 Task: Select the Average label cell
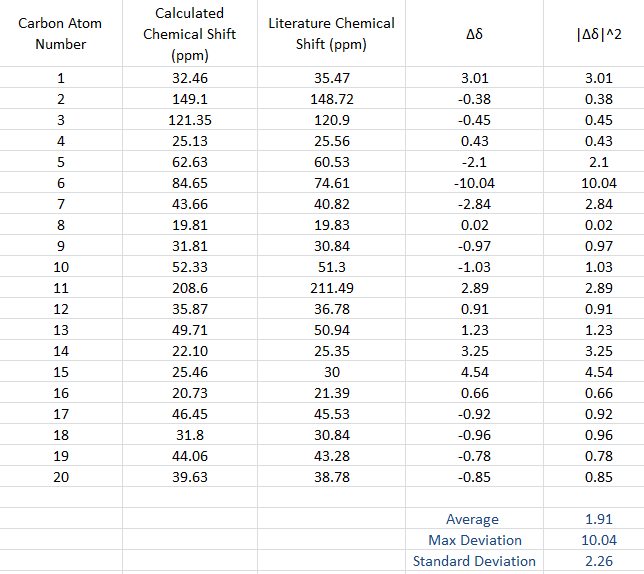474,519
